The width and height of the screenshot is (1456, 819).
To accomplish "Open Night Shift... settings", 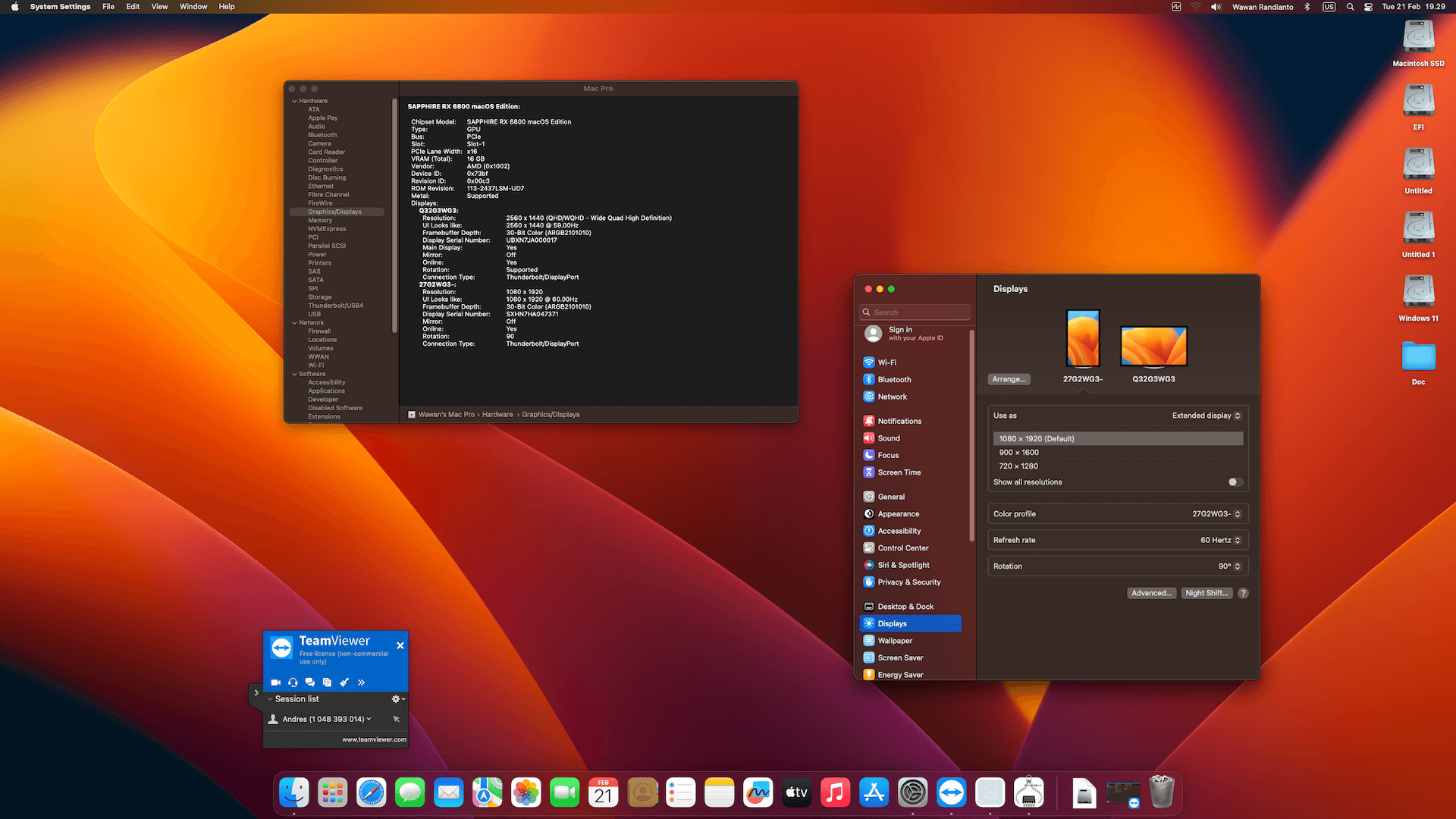I will coord(1207,593).
